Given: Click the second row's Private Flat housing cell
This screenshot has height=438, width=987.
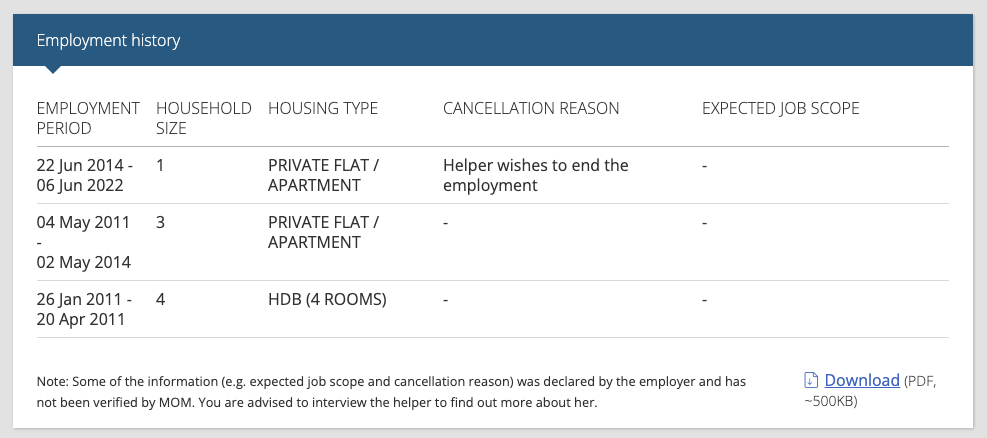Looking at the screenshot, I should pyautogui.click(x=324, y=232).
